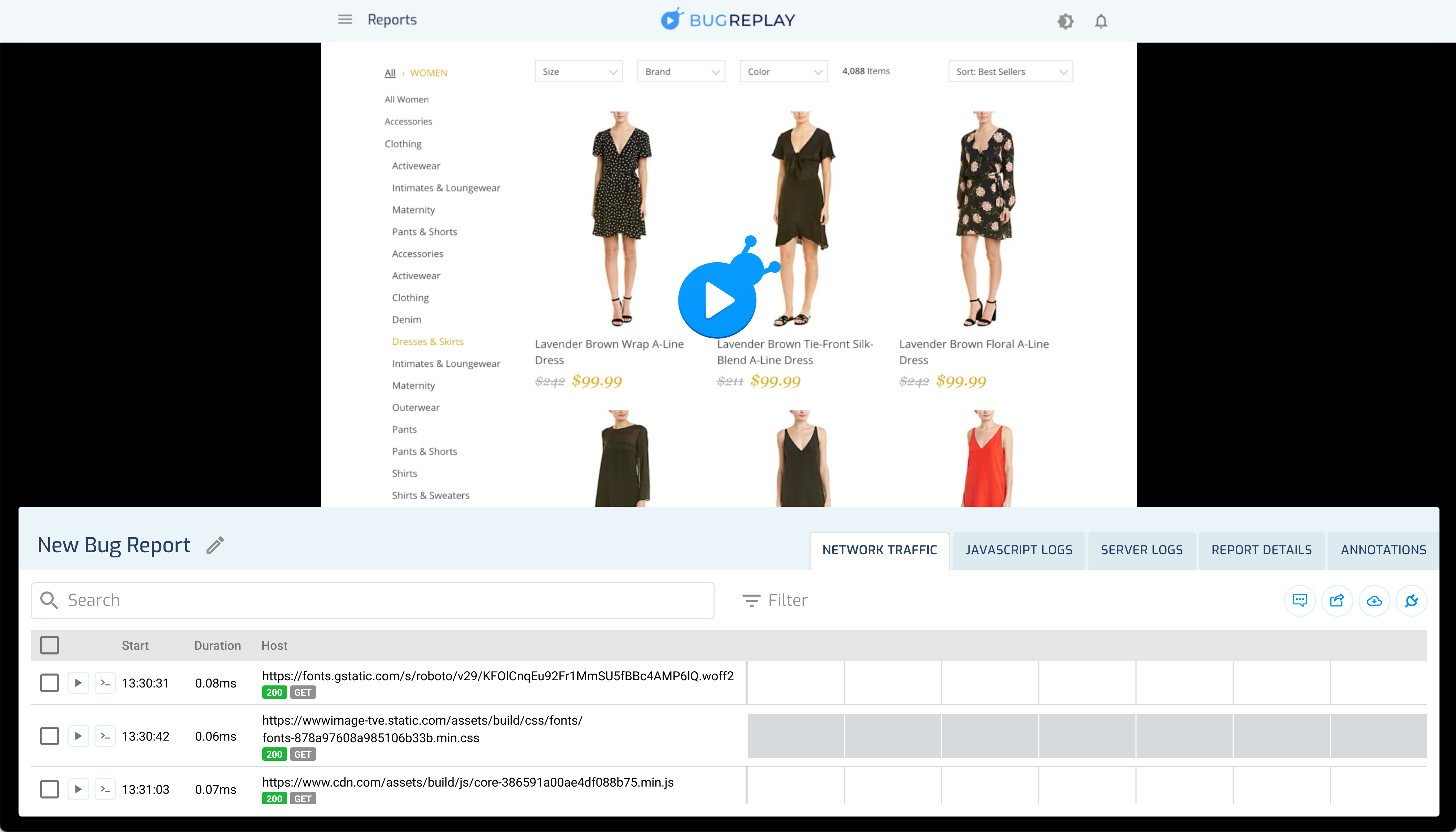Download report using the cloud icon
The height and width of the screenshot is (832, 1456).
point(1374,600)
